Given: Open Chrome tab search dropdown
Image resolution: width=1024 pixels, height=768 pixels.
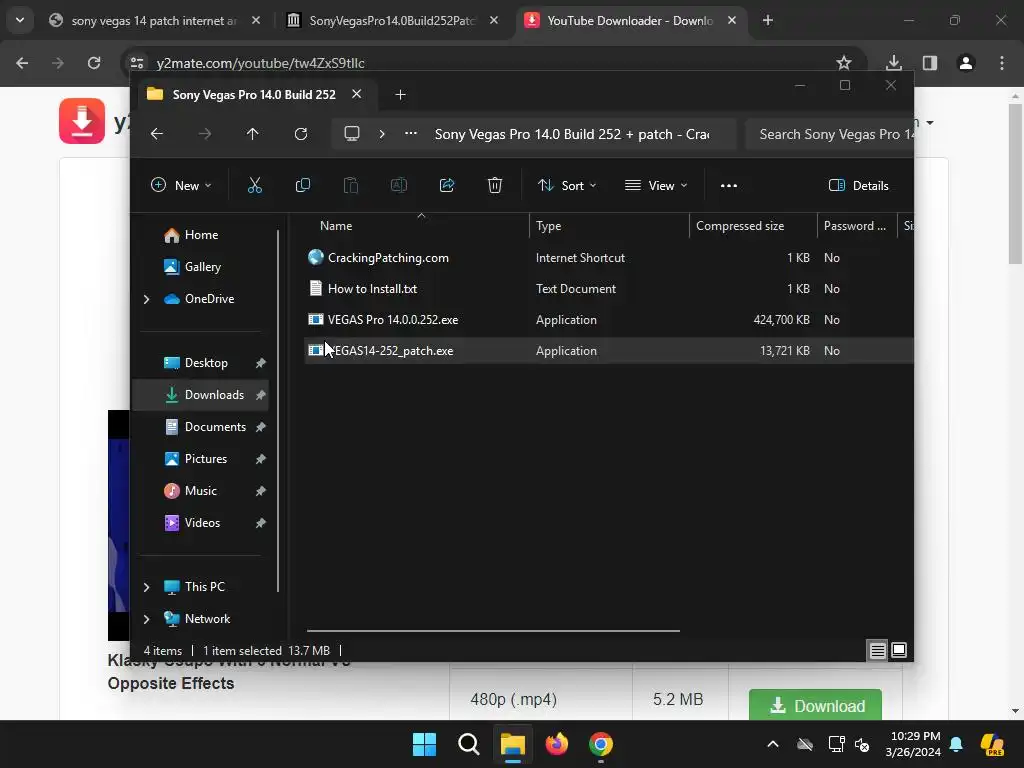Looking at the screenshot, I should pyautogui.click(x=20, y=20).
